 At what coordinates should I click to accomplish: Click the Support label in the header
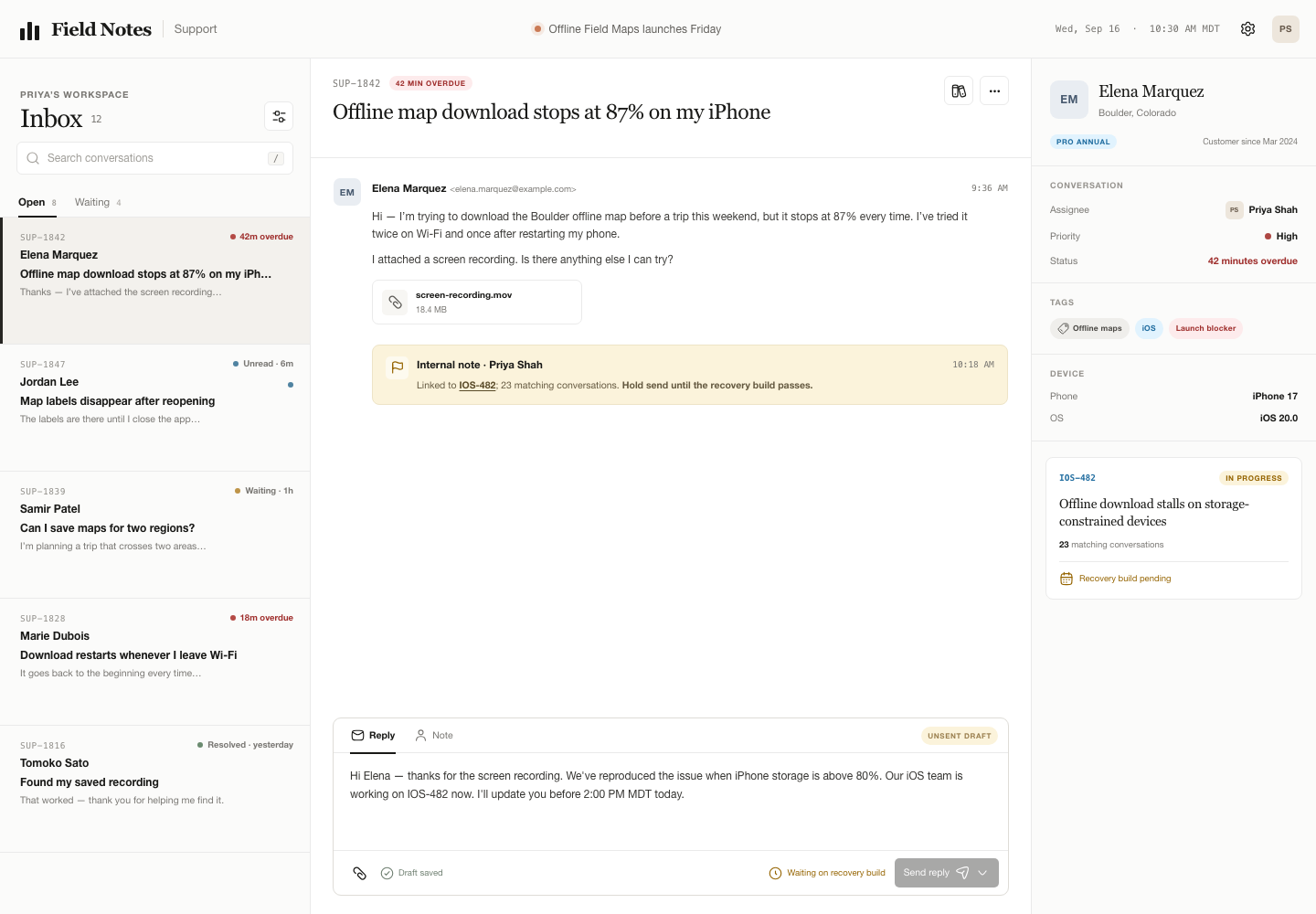[196, 29]
